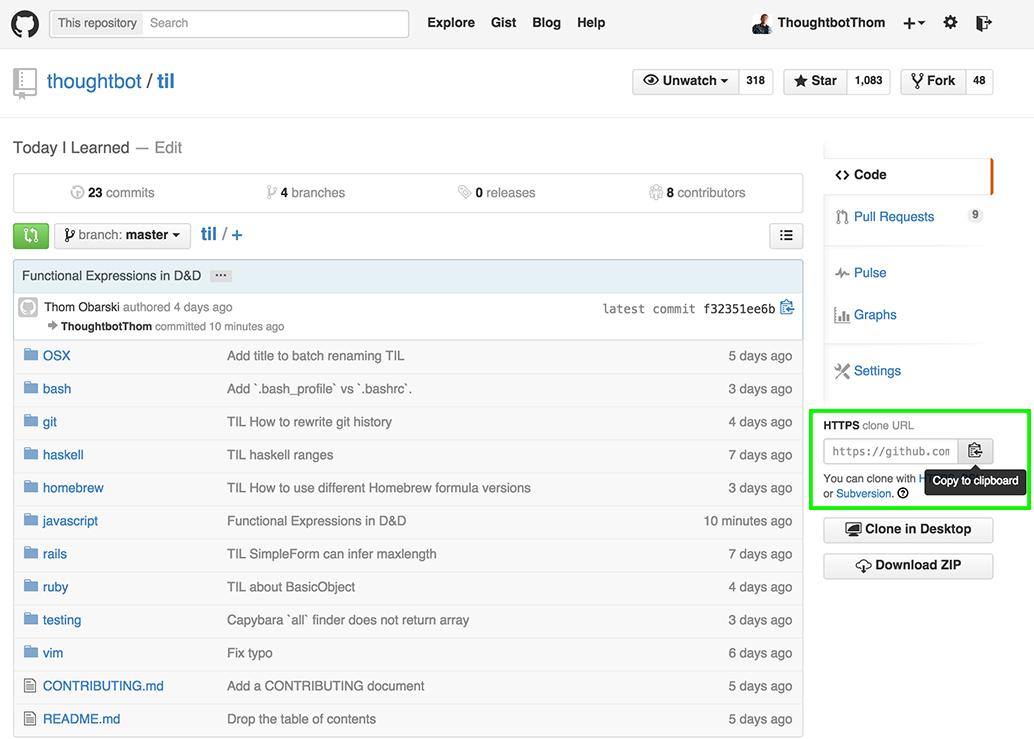This screenshot has width=1034, height=739.
Task: Star the repository
Action: tap(815, 81)
